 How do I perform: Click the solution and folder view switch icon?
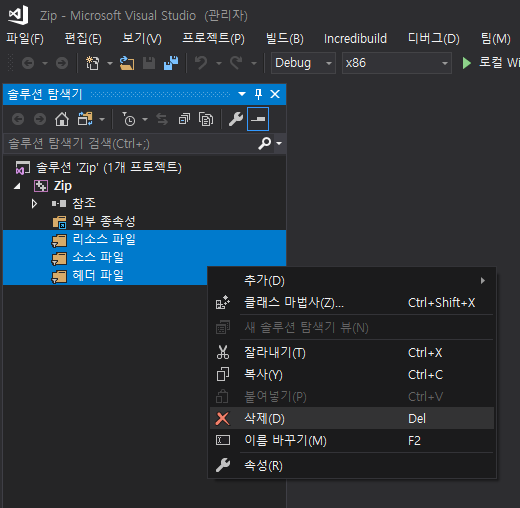pyautogui.click(x=85, y=119)
